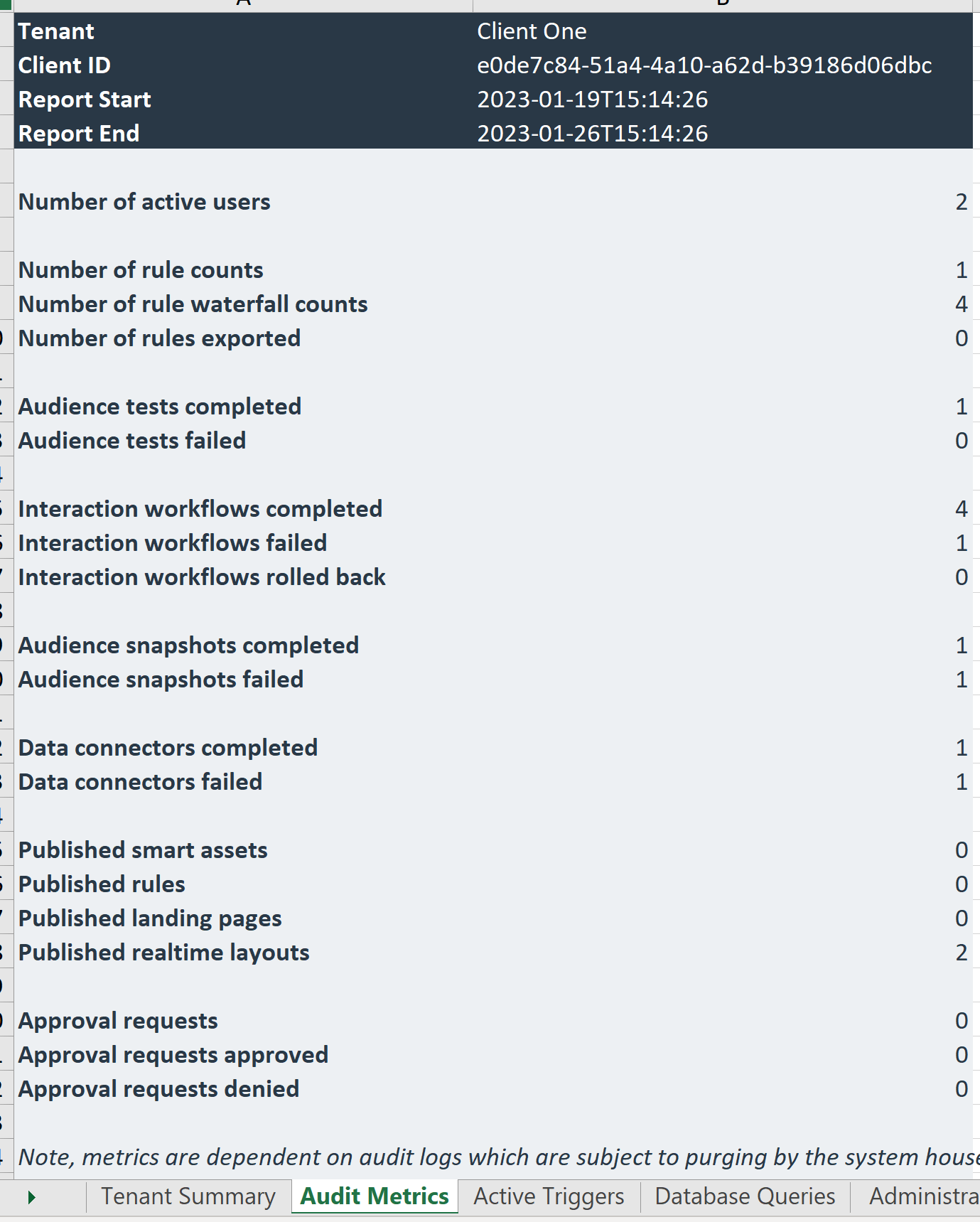Switch to the Tenant Summary sheet tab

coord(188,1197)
